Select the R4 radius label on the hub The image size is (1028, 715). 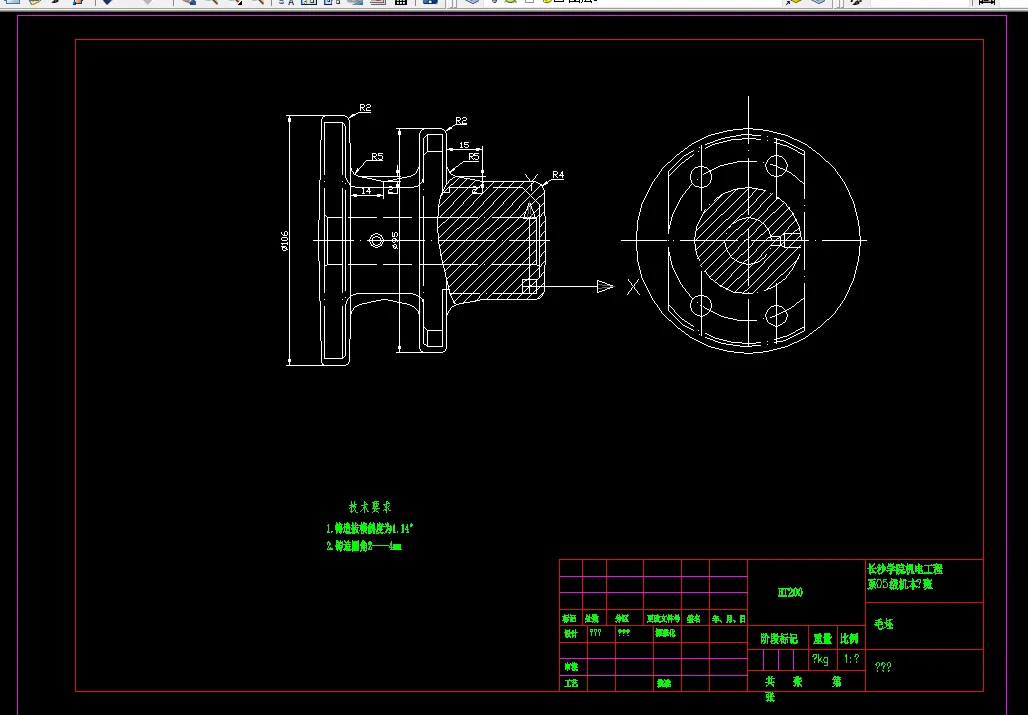558,174
